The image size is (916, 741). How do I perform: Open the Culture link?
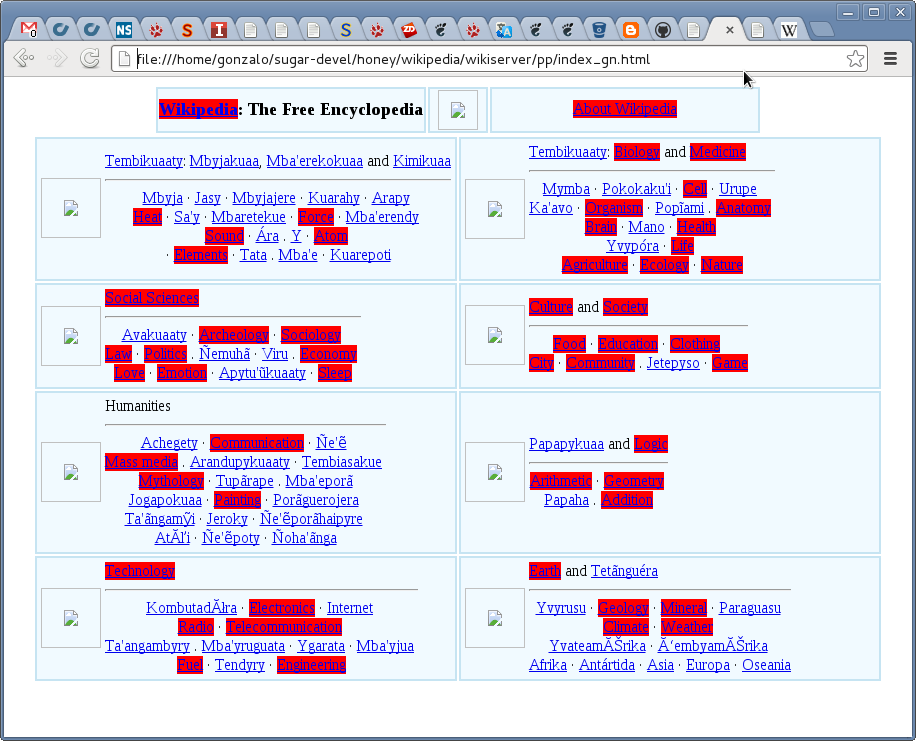551,307
